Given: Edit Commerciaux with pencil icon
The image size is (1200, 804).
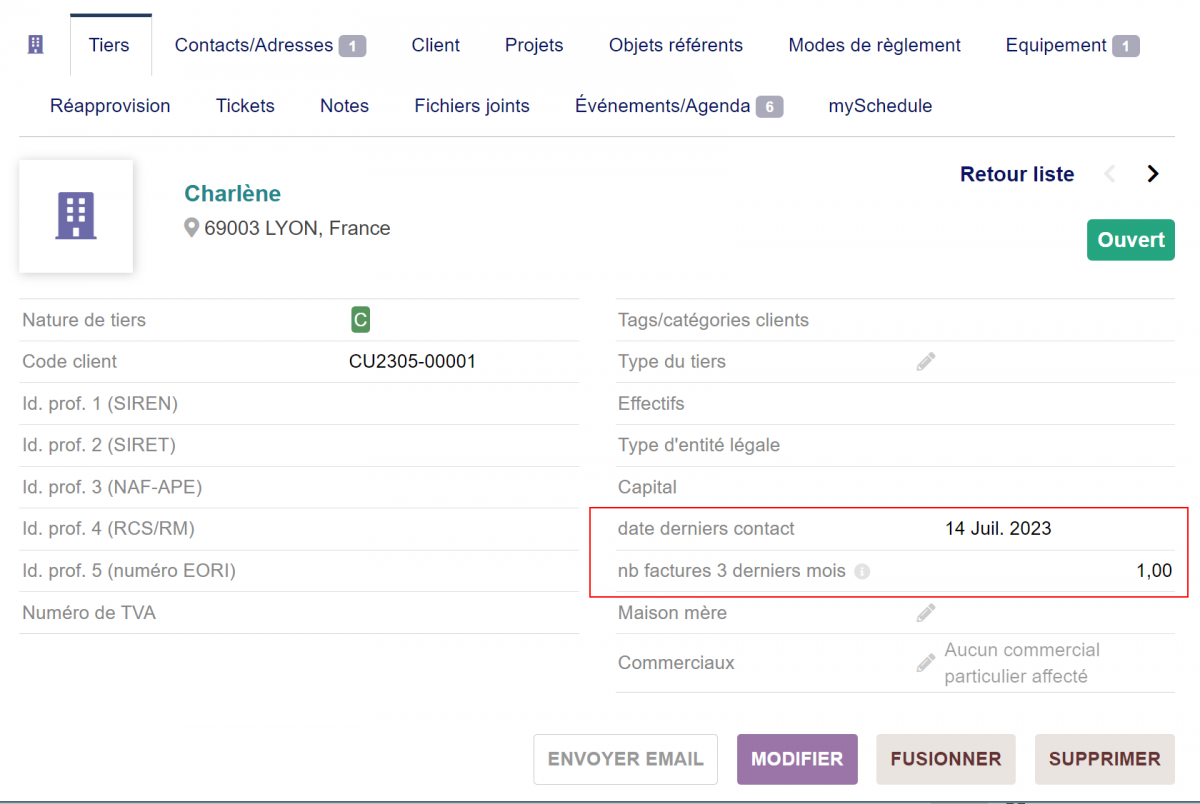Looking at the screenshot, I should tap(926, 663).
